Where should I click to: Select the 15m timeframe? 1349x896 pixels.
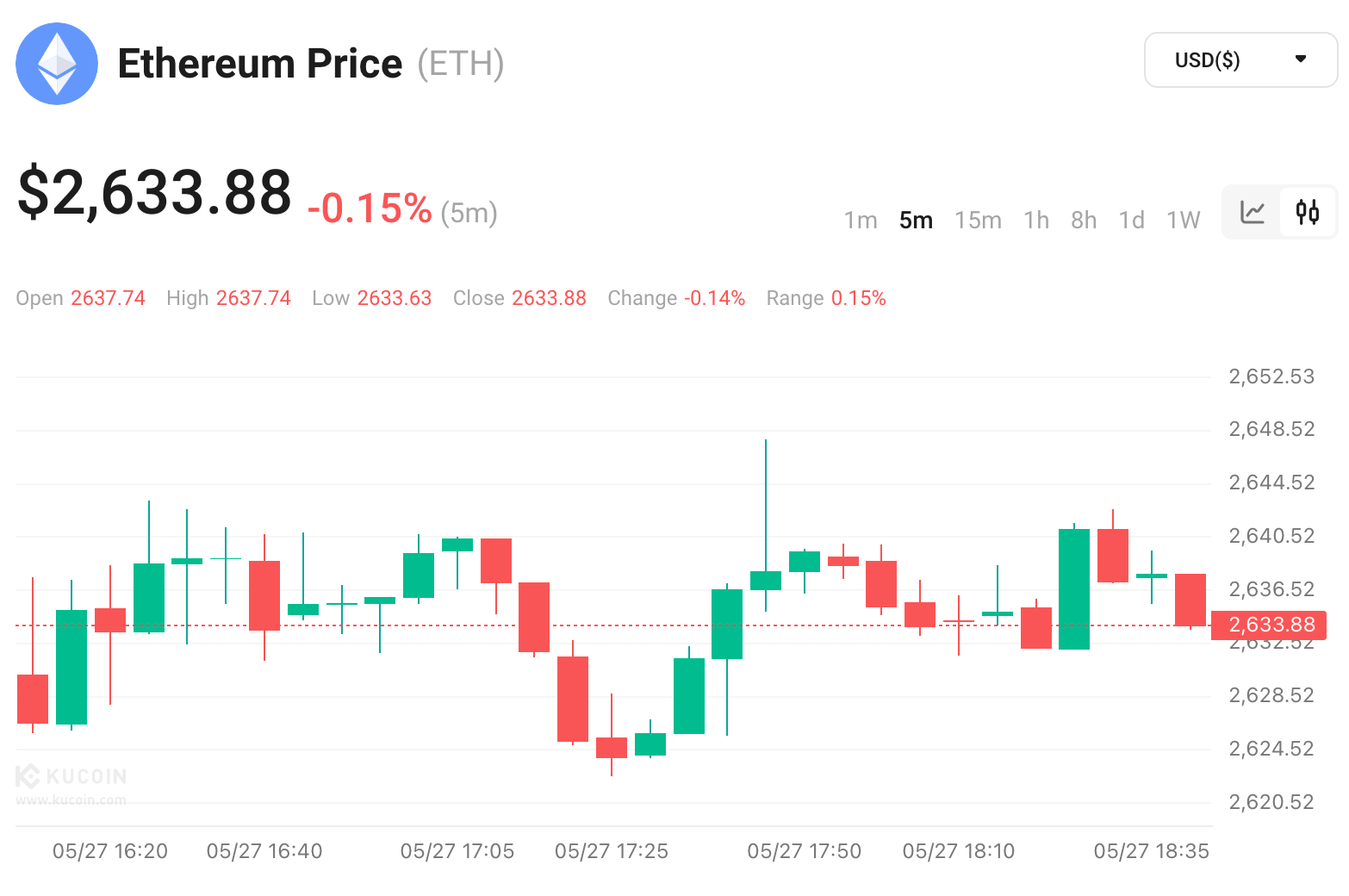[x=978, y=221]
